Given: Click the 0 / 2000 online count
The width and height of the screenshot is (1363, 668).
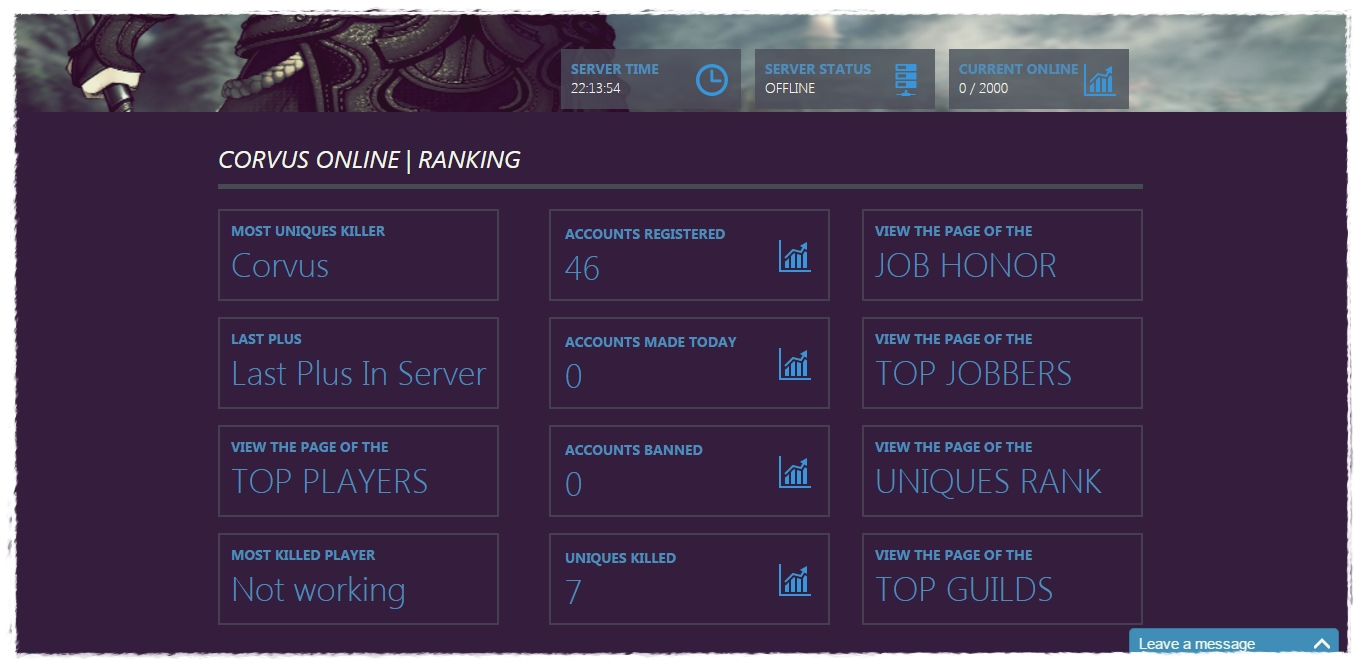Looking at the screenshot, I should pyautogui.click(x=983, y=88).
